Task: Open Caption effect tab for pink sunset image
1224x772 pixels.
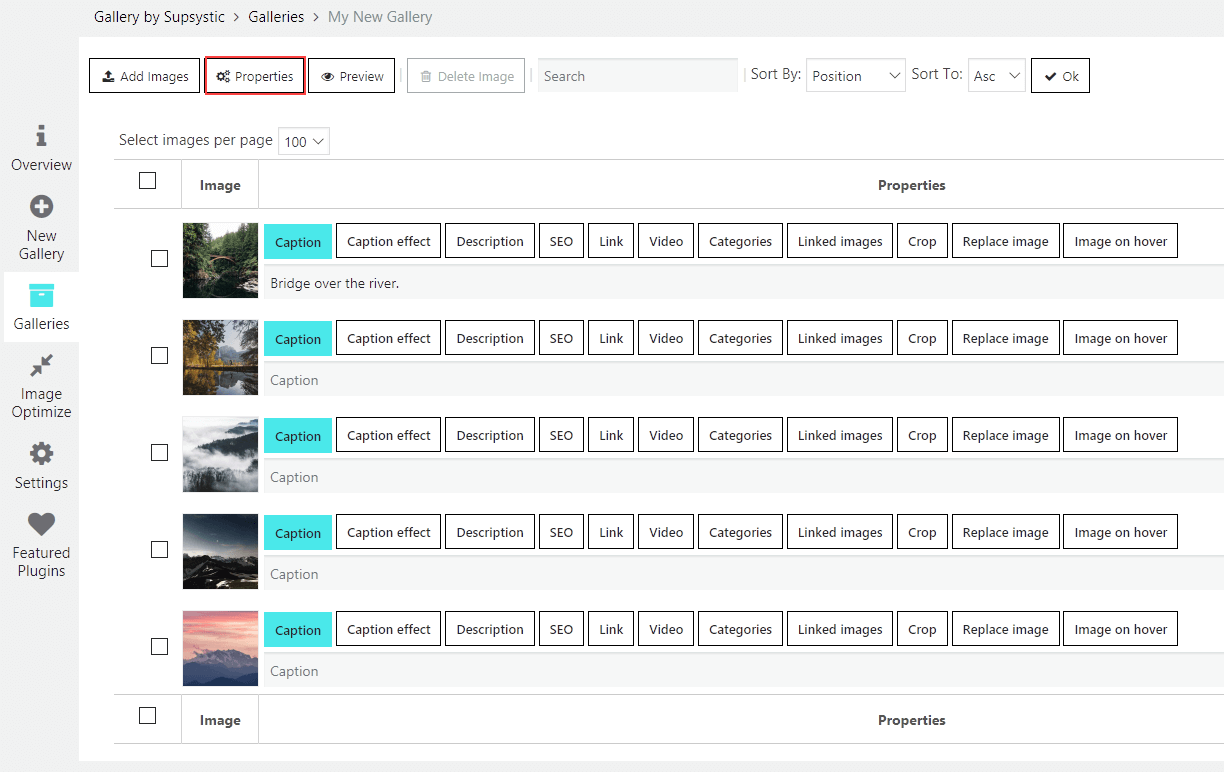Action: 388,629
